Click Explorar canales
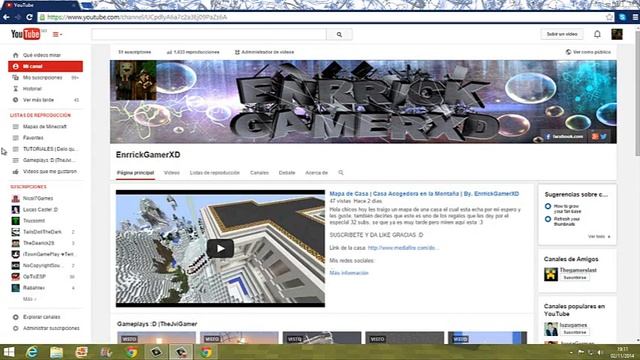This screenshot has height=360, width=640. click(x=42, y=317)
